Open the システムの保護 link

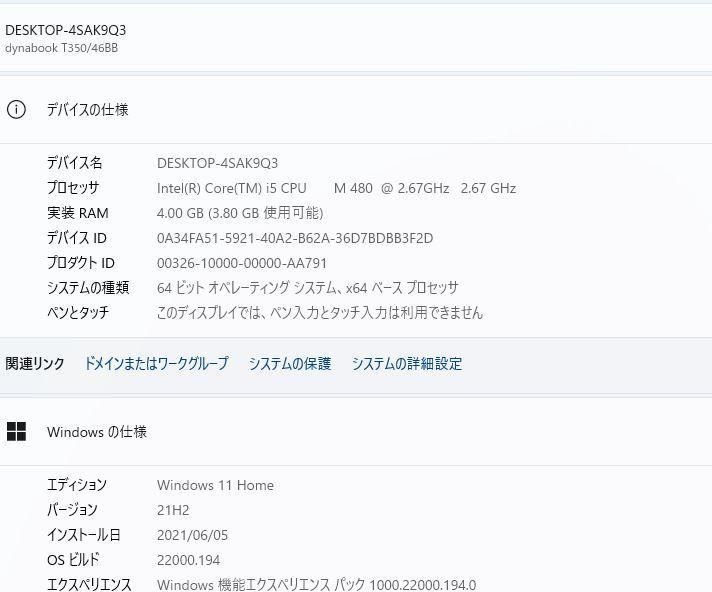[x=290, y=363]
